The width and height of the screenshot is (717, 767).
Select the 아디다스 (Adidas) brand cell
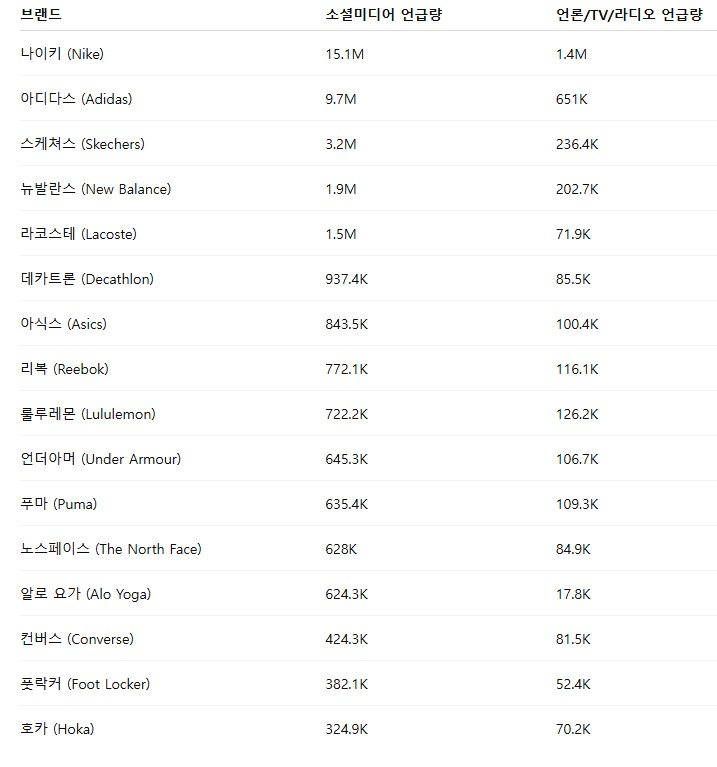pyautogui.click(x=76, y=98)
